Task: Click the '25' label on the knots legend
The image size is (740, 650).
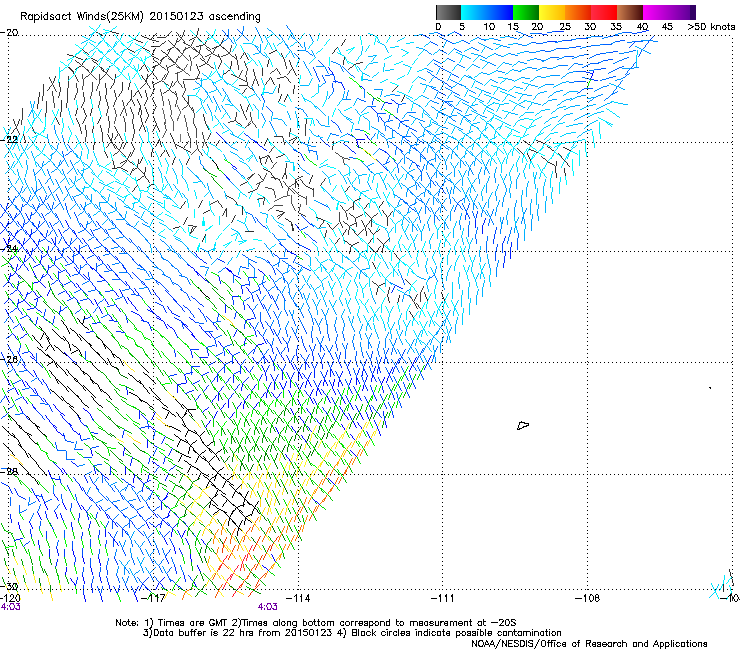Action: (565, 27)
